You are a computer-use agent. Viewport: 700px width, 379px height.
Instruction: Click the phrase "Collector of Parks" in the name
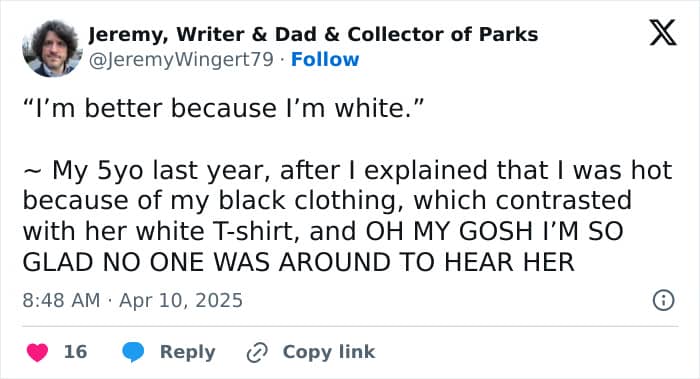442,34
